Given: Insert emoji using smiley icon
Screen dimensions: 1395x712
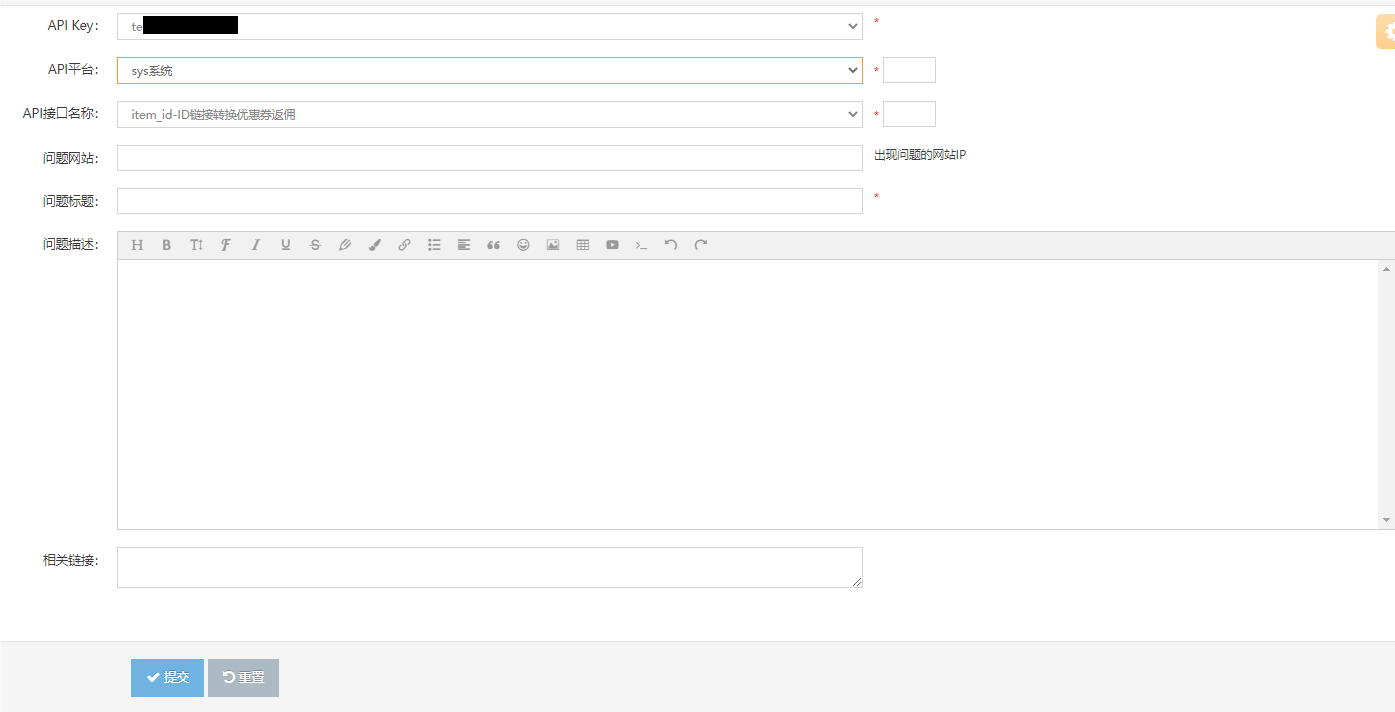Looking at the screenshot, I should (x=523, y=245).
